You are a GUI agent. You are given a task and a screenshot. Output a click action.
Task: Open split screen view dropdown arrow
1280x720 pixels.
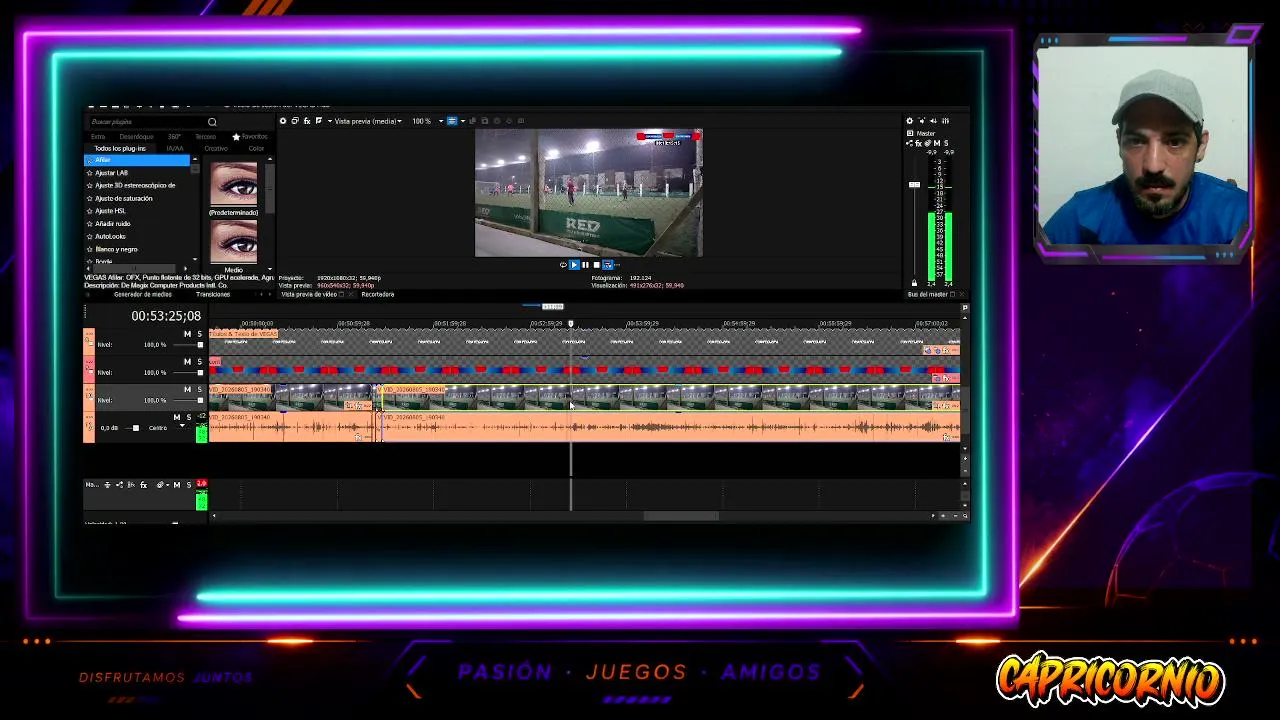coord(329,121)
